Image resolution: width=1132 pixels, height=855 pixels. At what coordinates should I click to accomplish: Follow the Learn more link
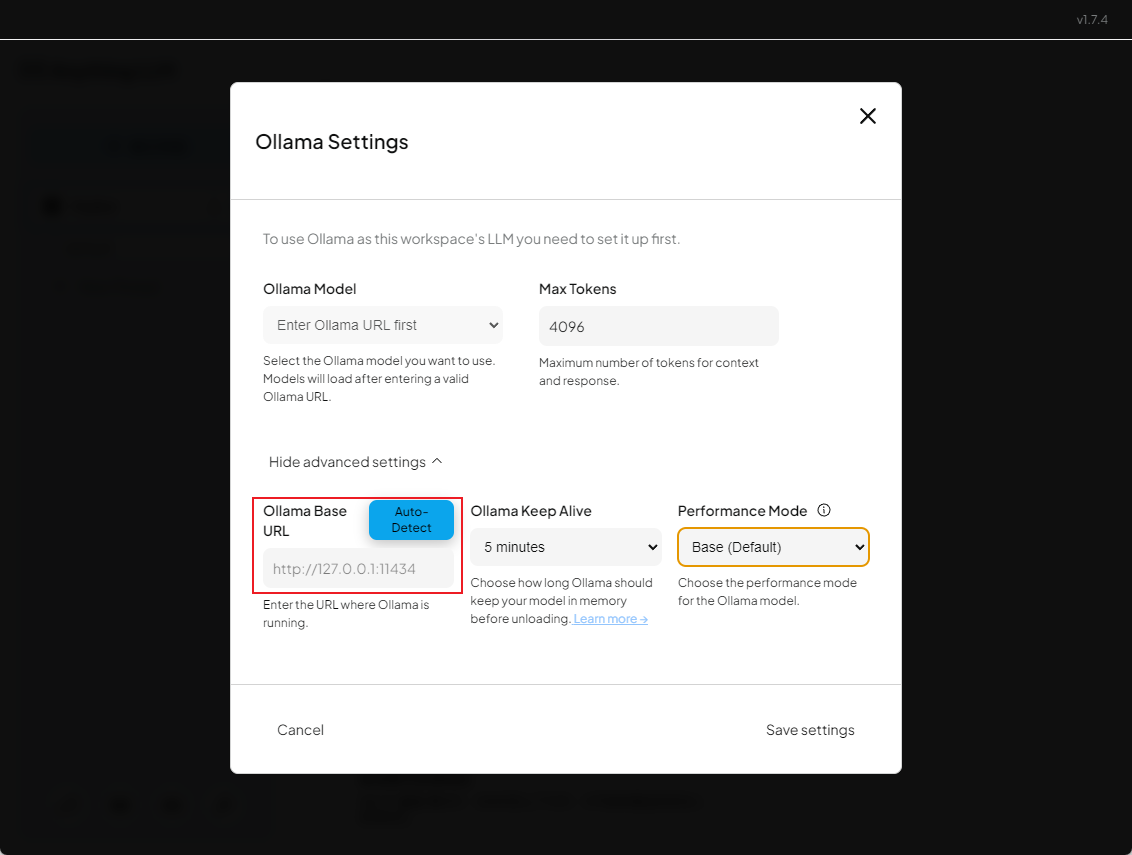point(610,619)
